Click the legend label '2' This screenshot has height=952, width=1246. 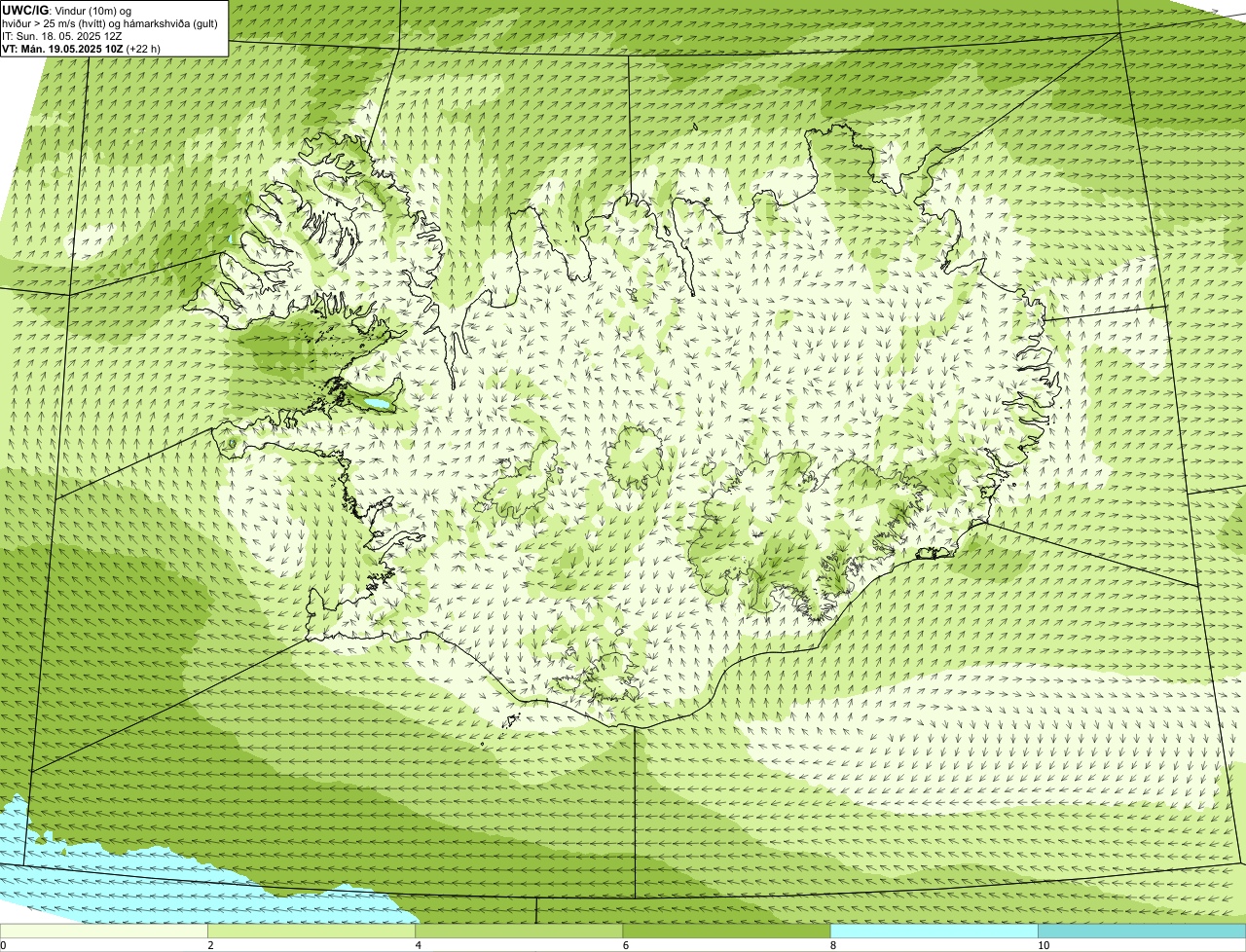pos(211,945)
